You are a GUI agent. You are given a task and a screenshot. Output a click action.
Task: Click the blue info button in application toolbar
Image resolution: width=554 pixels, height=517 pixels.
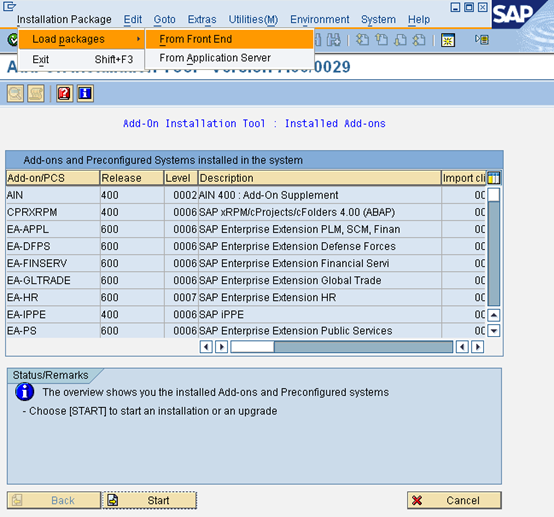click(85, 94)
